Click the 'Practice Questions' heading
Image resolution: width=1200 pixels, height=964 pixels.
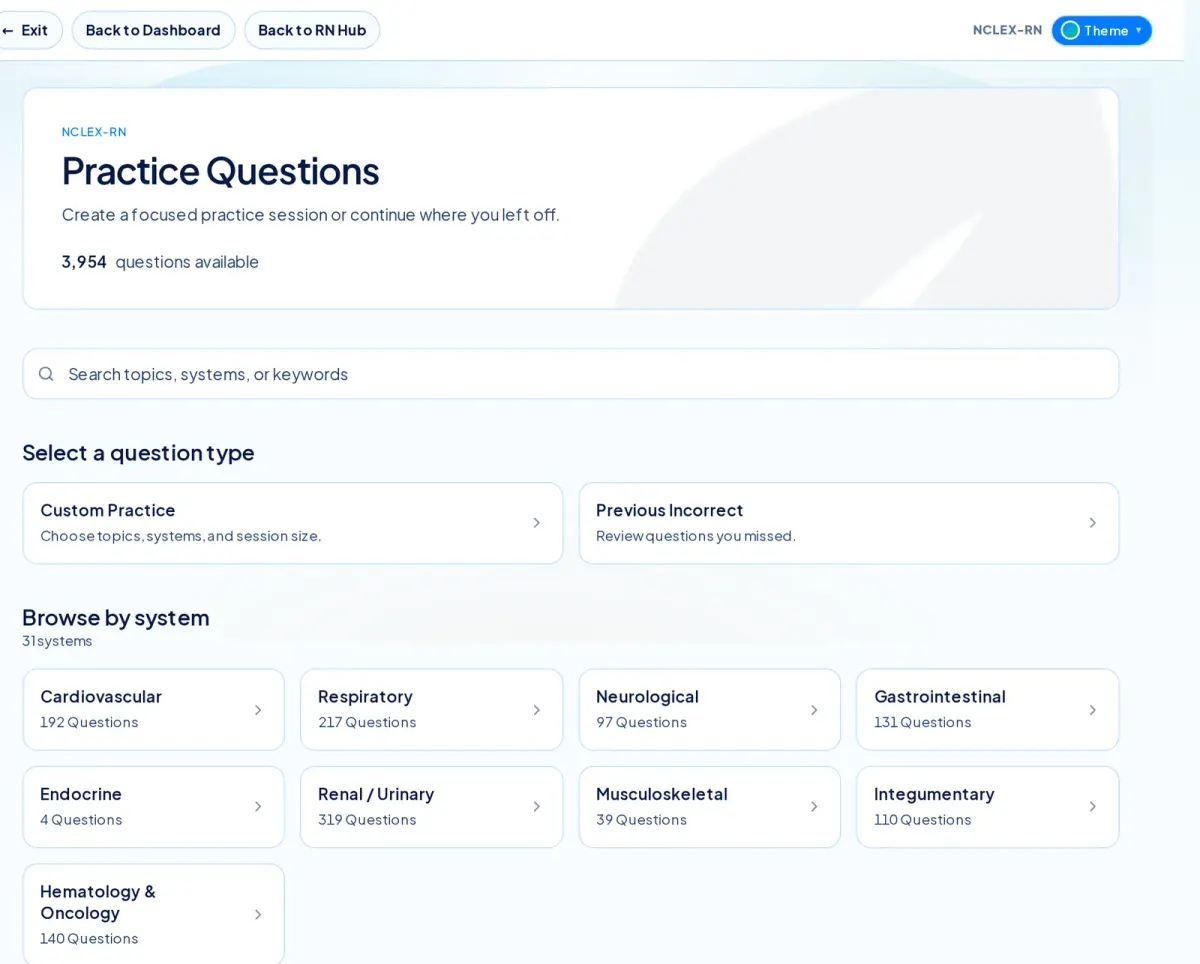[220, 171]
